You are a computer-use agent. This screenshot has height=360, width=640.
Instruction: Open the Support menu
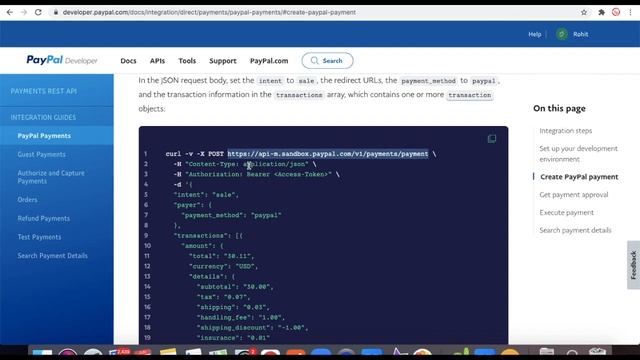pyautogui.click(x=222, y=61)
